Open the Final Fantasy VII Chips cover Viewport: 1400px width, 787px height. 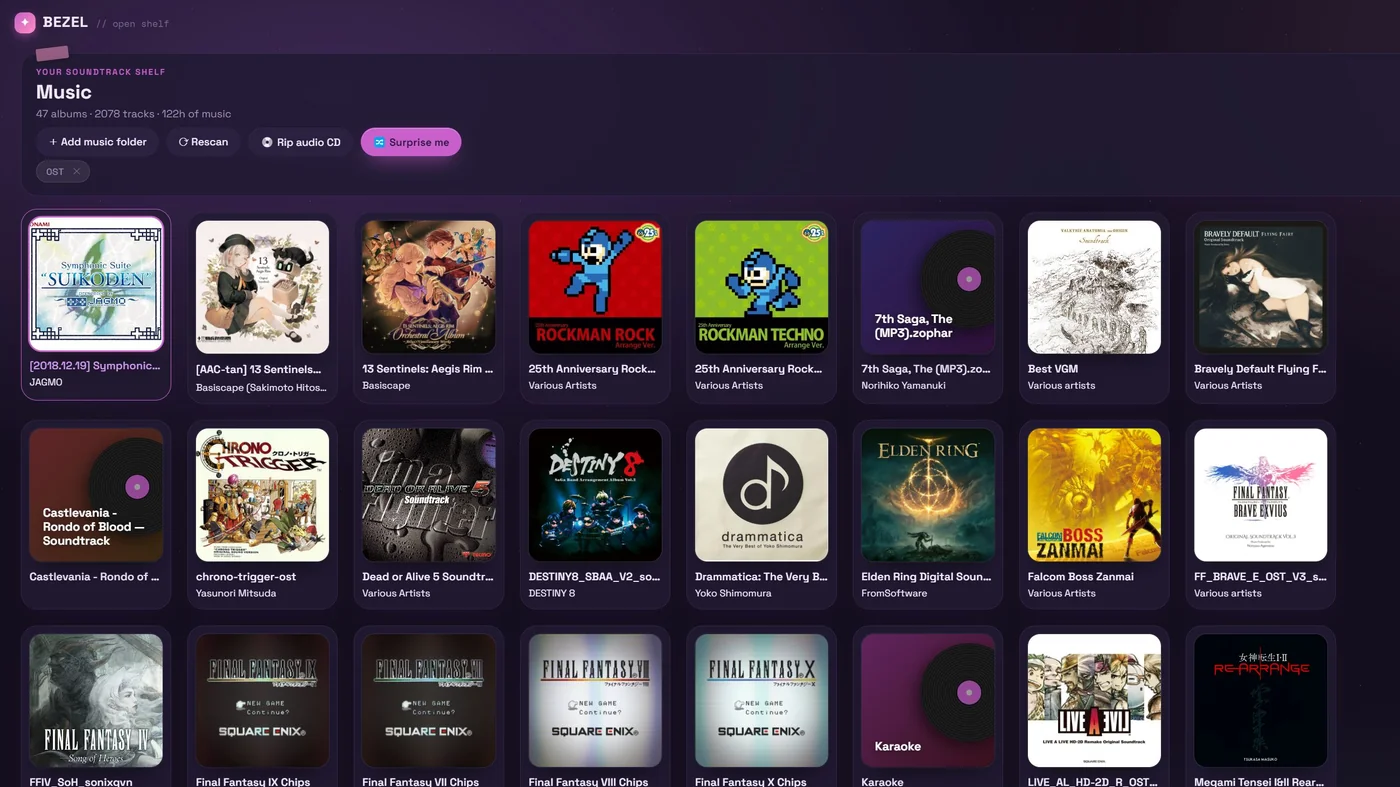429,700
